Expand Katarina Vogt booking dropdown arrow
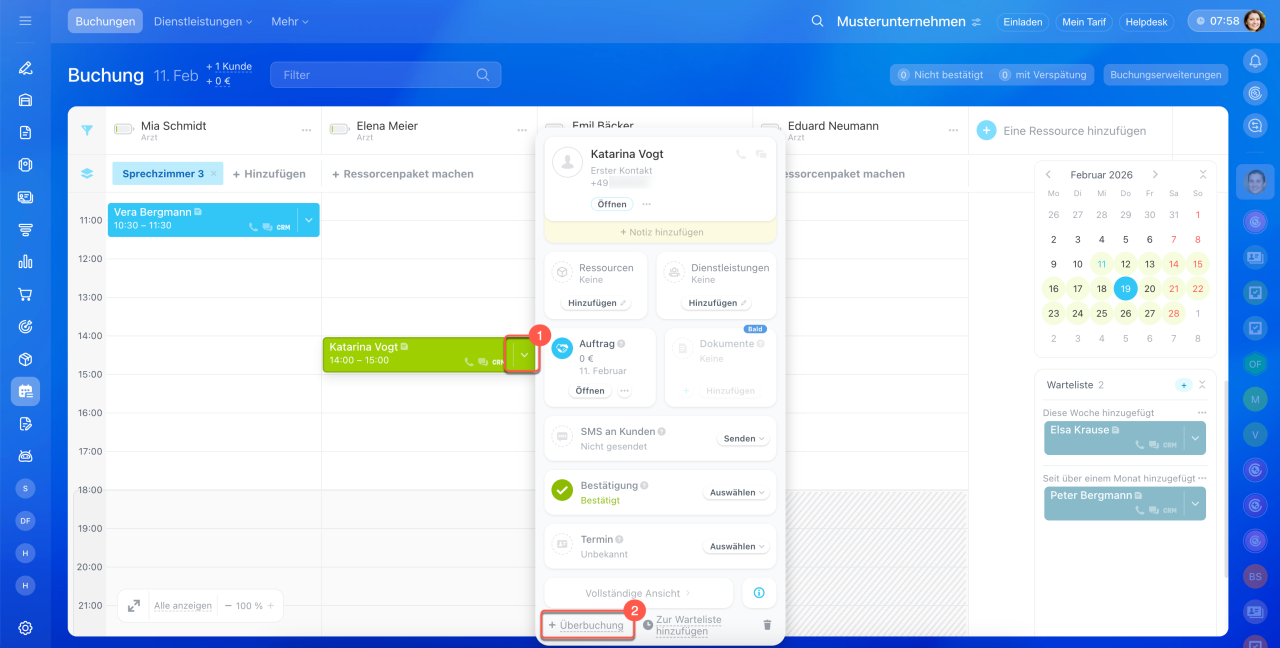The height and width of the screenshot is (648, 1280). [523, 354]
